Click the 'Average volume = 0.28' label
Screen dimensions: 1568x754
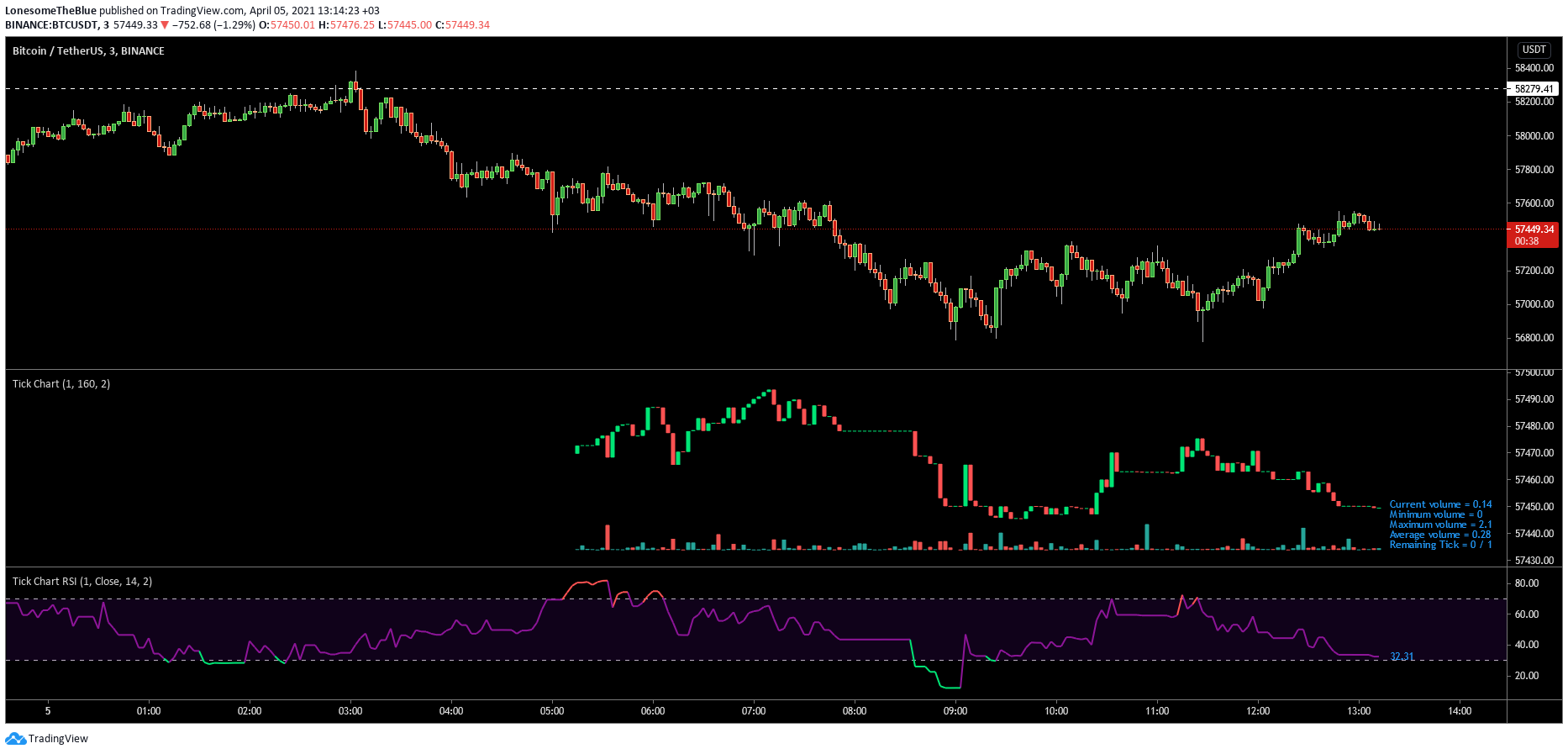coord(1440,535)
